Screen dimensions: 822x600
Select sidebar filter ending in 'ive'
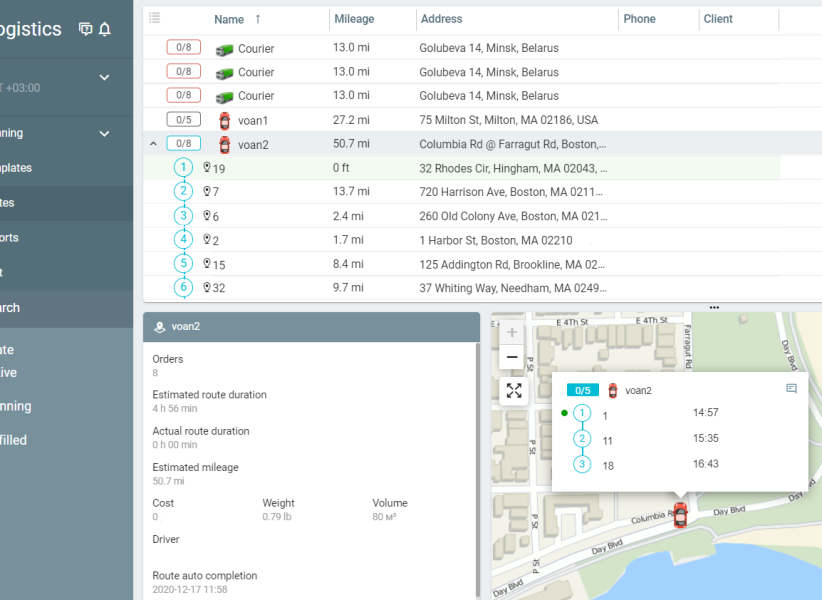(x=8, y=373)
